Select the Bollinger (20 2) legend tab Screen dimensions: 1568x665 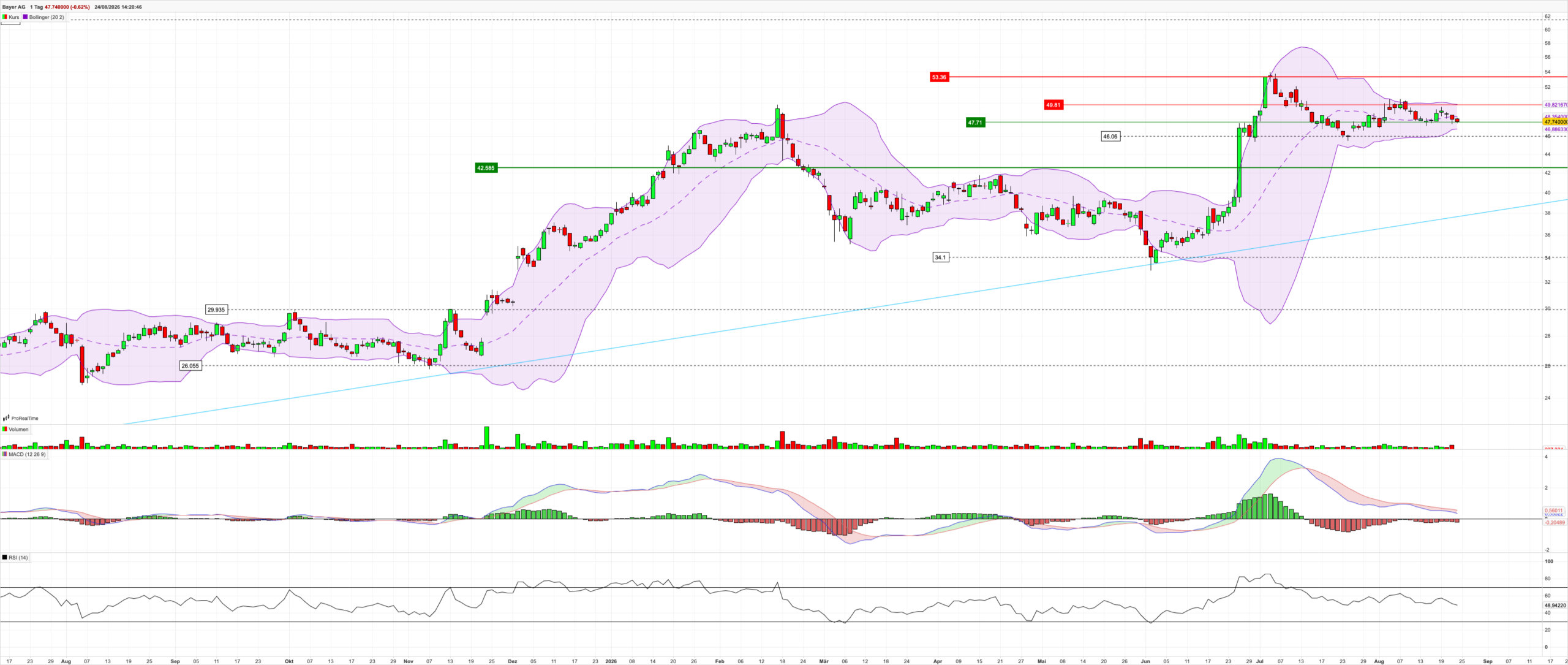click(x=43, y=17)
